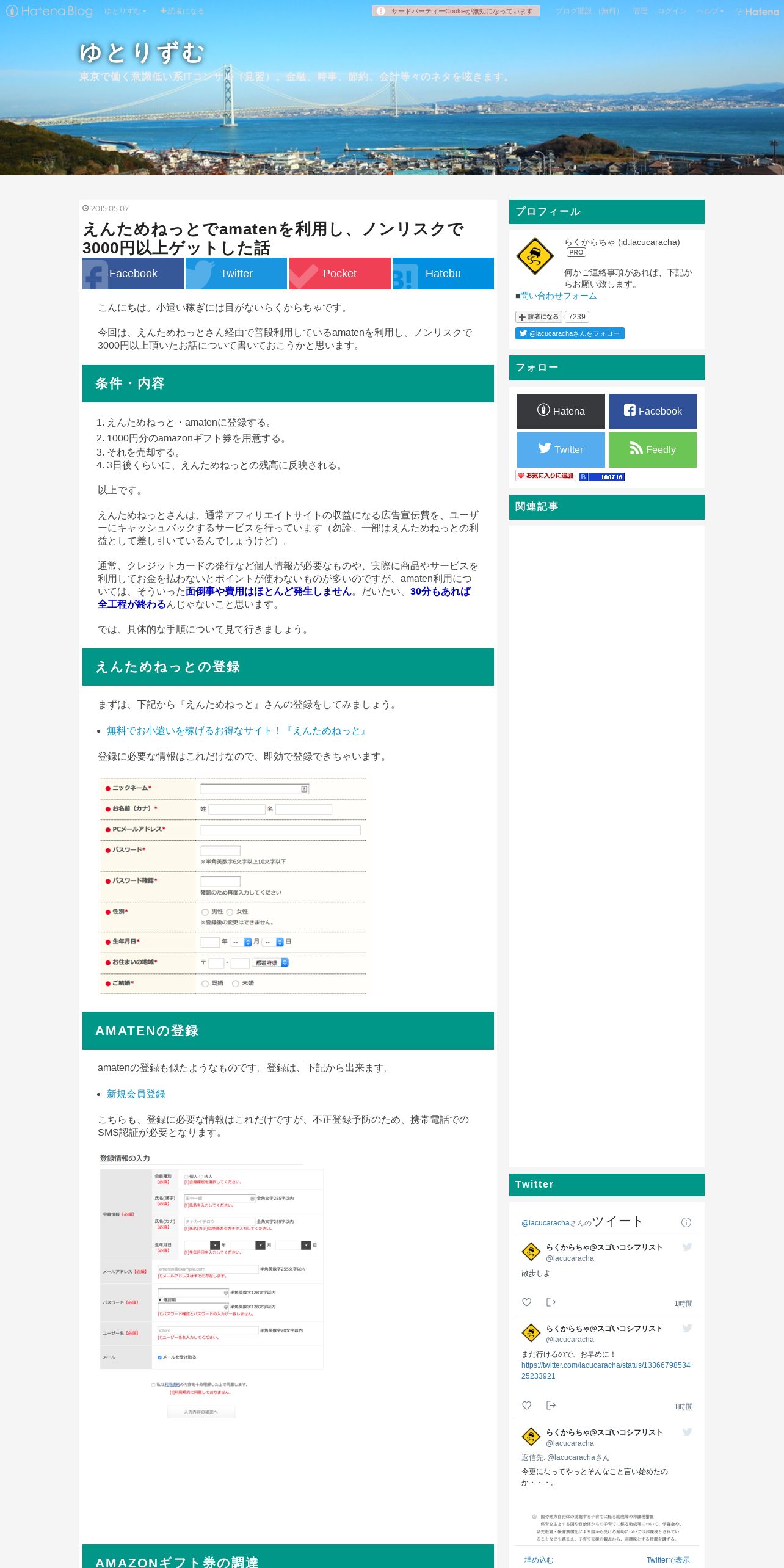This screenshot has height=1568, width=784.
Task: Click the AMATENの登録 heading
Action: 288,1031
